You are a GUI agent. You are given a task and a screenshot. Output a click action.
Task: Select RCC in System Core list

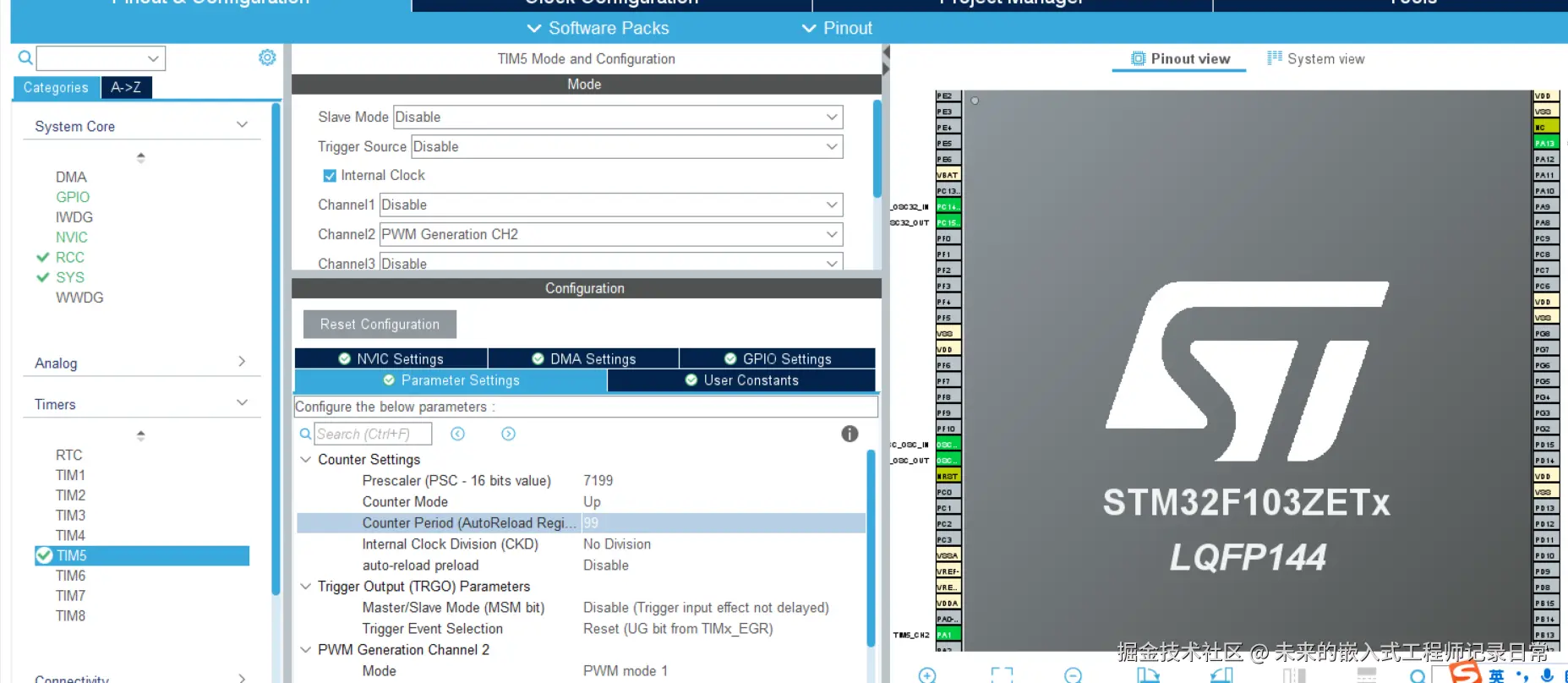click(x=70, y=257)
